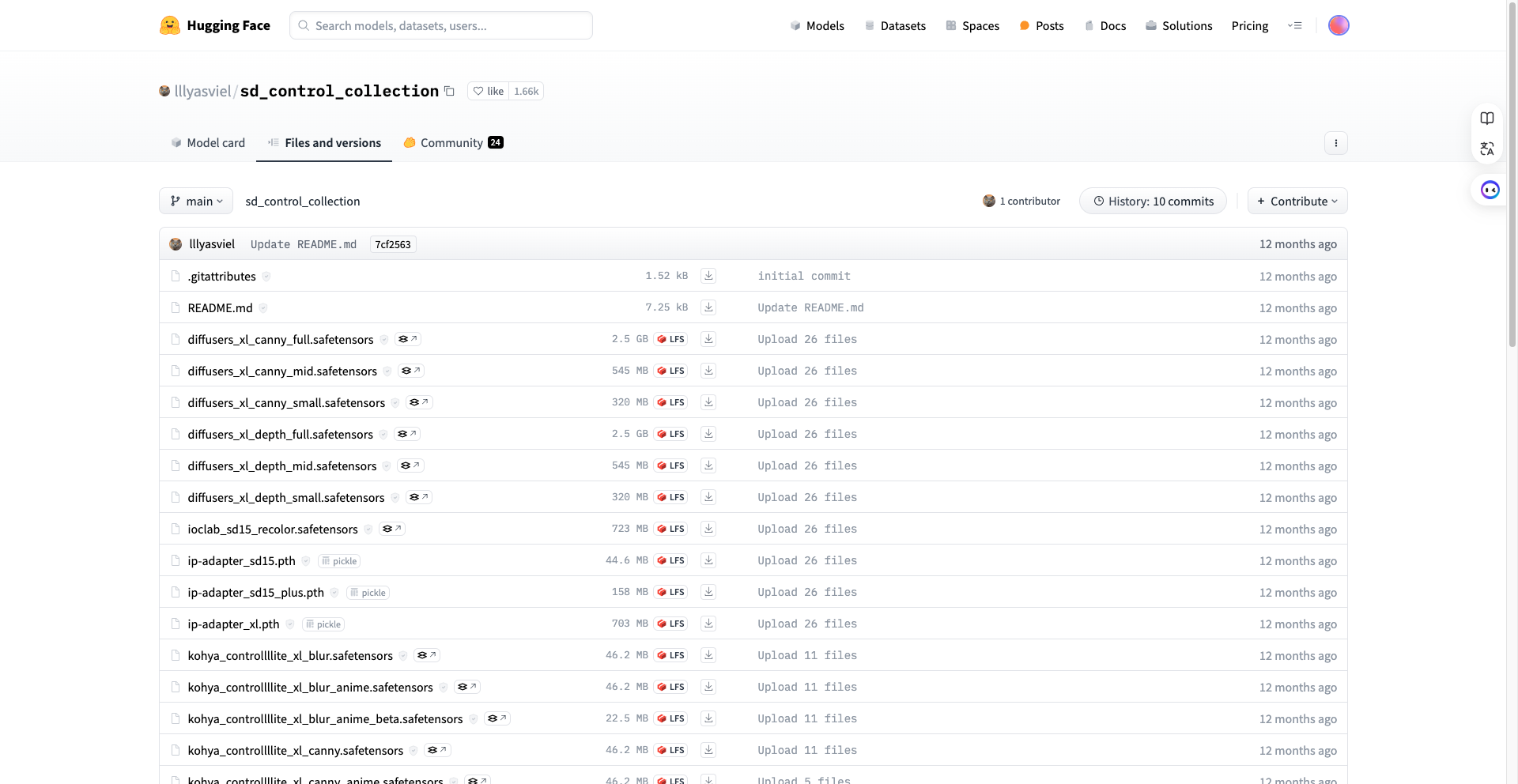
Task: Expand the Contribute dropdown
Action: point(1297,201)
